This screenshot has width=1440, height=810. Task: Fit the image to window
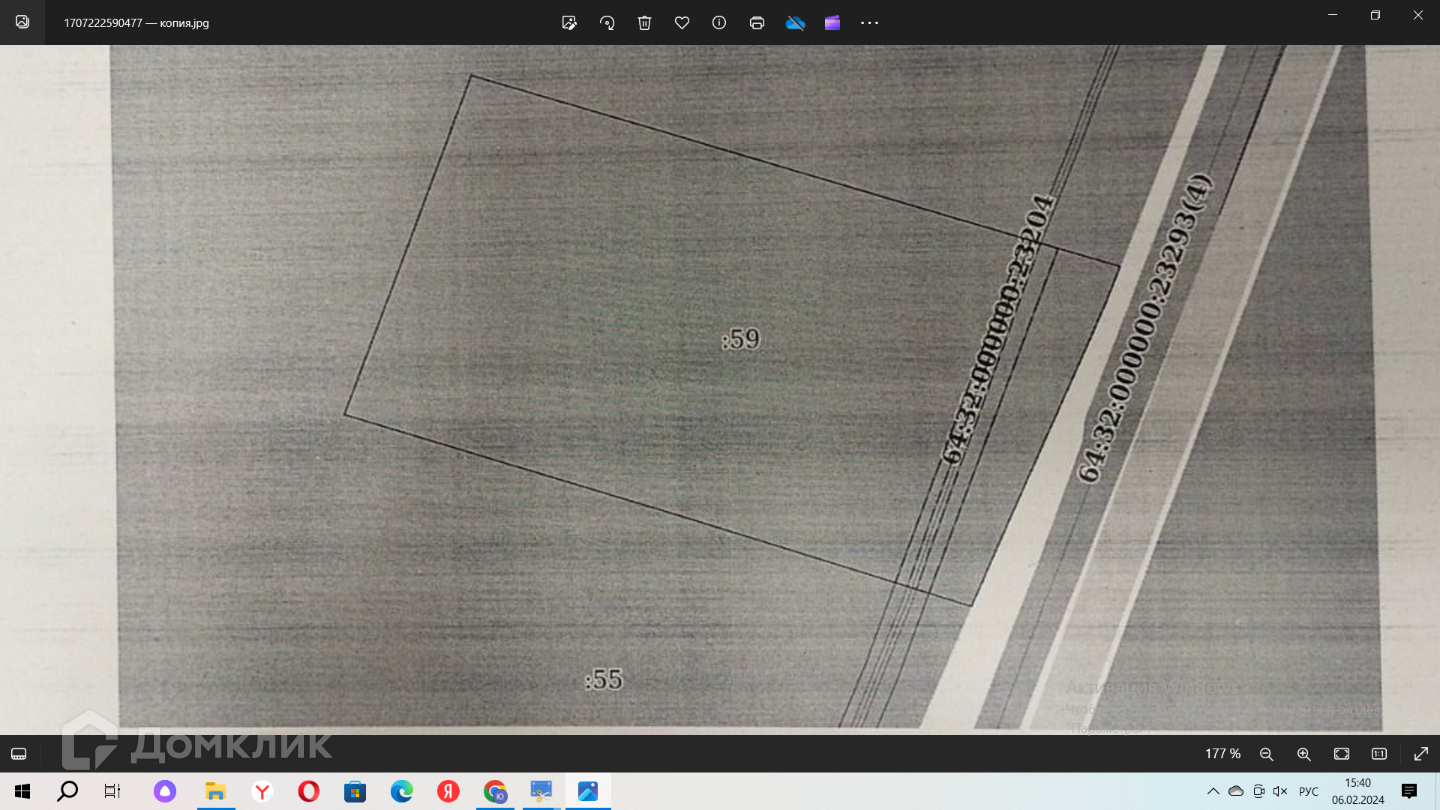[1342, 754]
